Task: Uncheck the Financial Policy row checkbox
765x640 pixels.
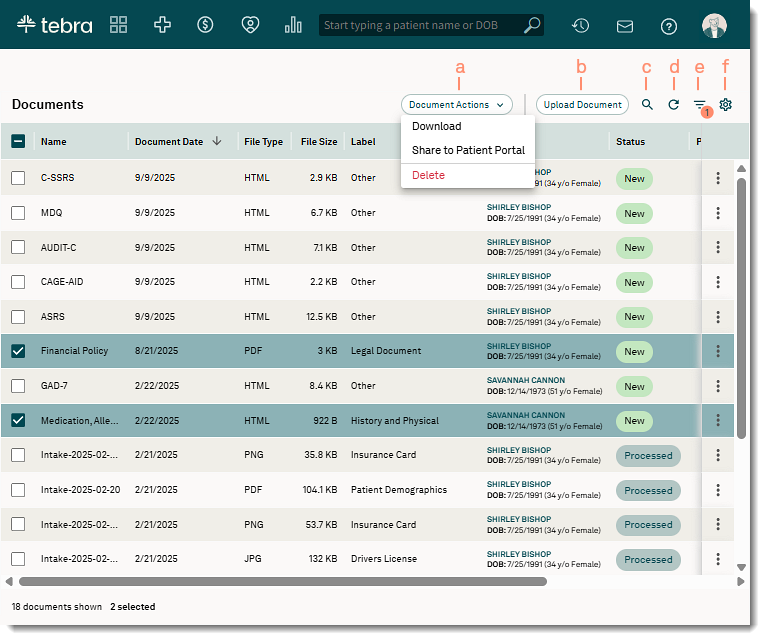Action: [x=18, y=351]
